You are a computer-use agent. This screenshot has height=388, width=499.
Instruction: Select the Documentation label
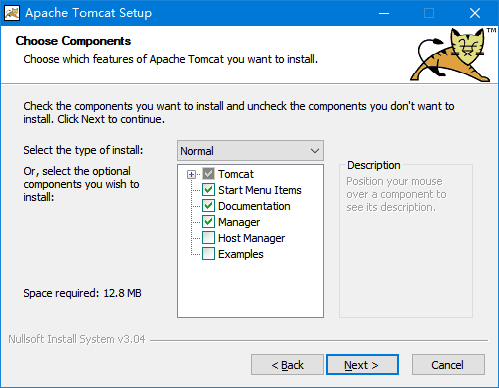click(254, 206)
